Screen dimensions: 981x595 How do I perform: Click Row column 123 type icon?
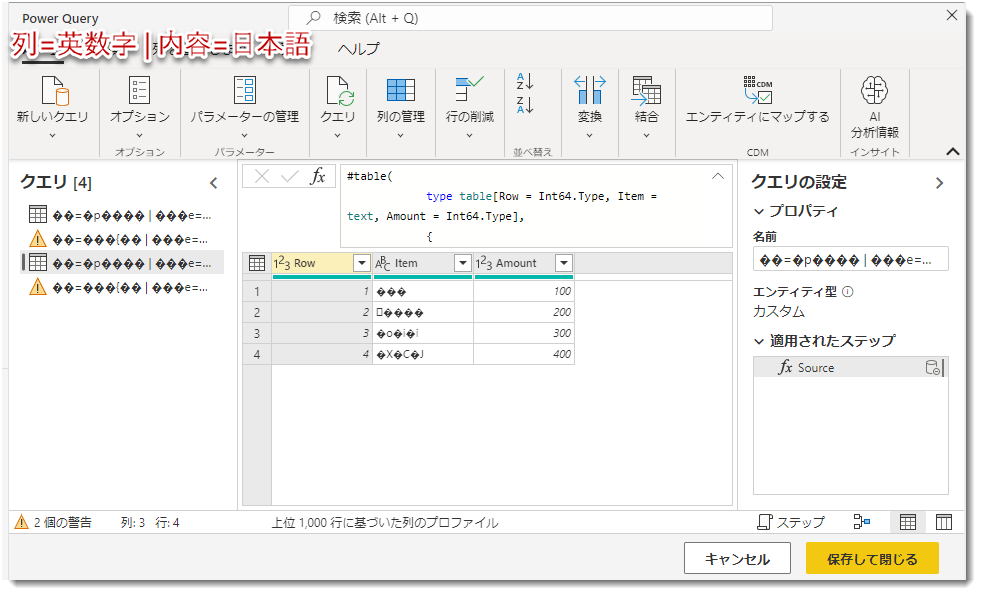(282, 263)
